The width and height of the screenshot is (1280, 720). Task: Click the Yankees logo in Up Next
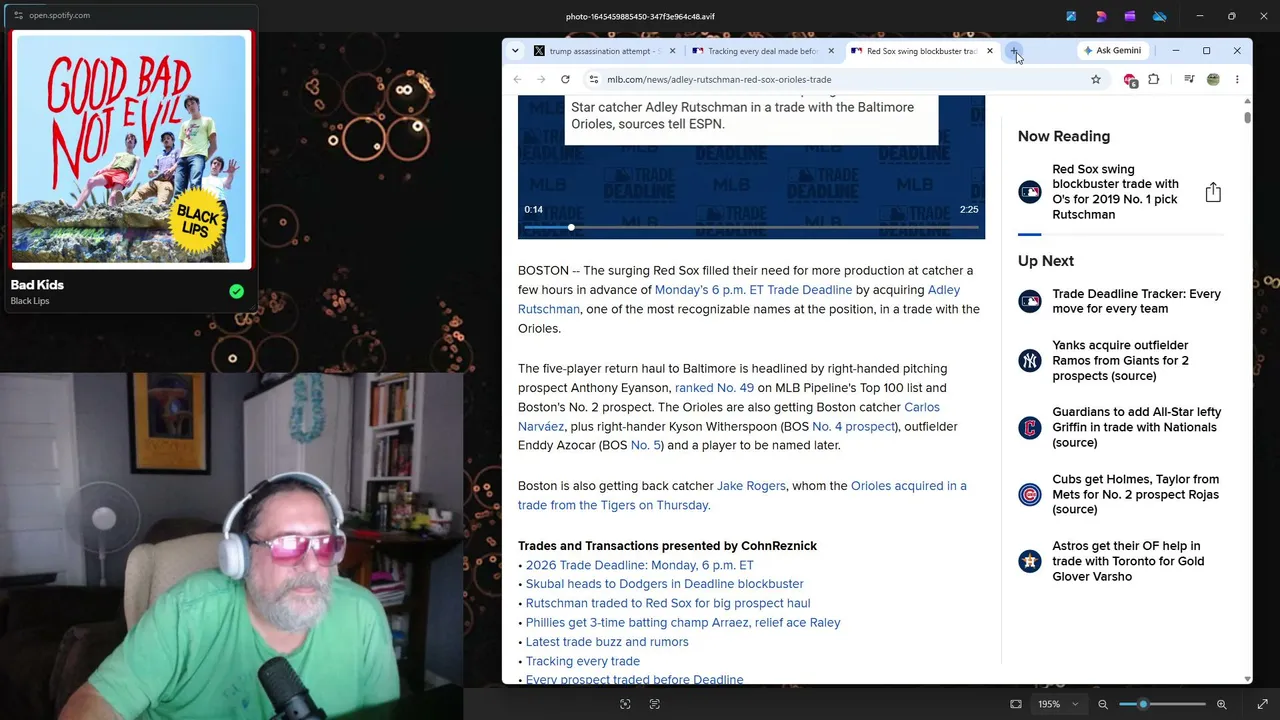(1030, 361)
